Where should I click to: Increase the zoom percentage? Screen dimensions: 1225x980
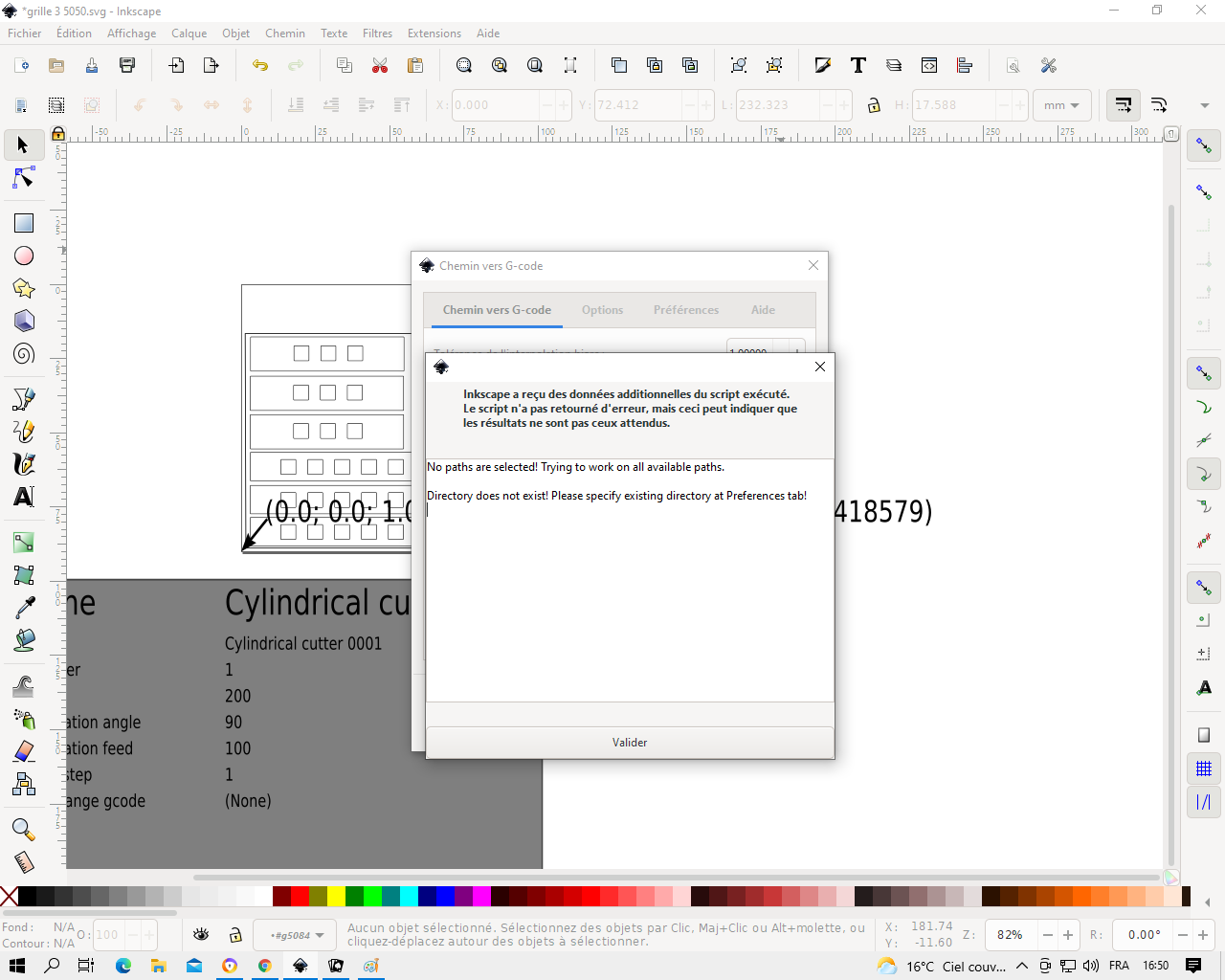pyautogui.click(x=1068, y=935)
